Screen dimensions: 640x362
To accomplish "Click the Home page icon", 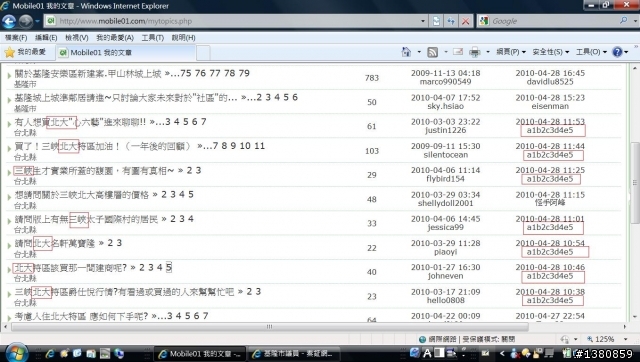I will (x=406, y=52).
